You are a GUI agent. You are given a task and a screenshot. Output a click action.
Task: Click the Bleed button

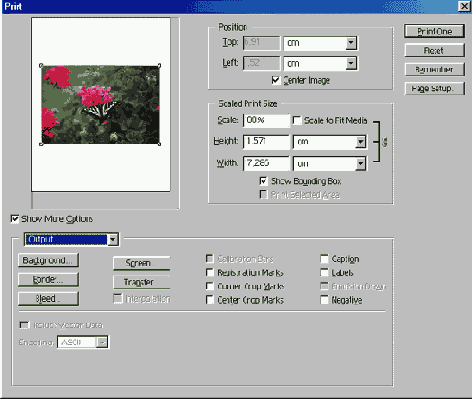[x=48, y=299]
